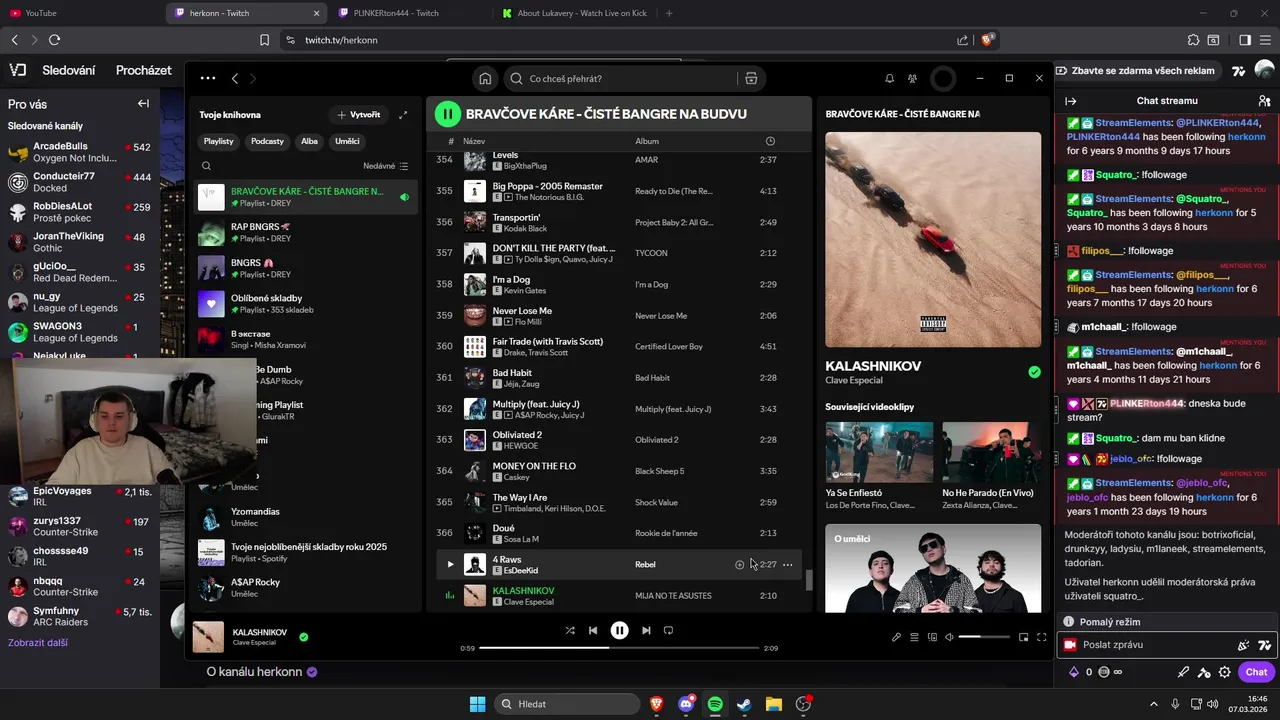Open Spotify friend activity icon
The width and height of the screenshot is (1280, 720).
coord(912,78)
